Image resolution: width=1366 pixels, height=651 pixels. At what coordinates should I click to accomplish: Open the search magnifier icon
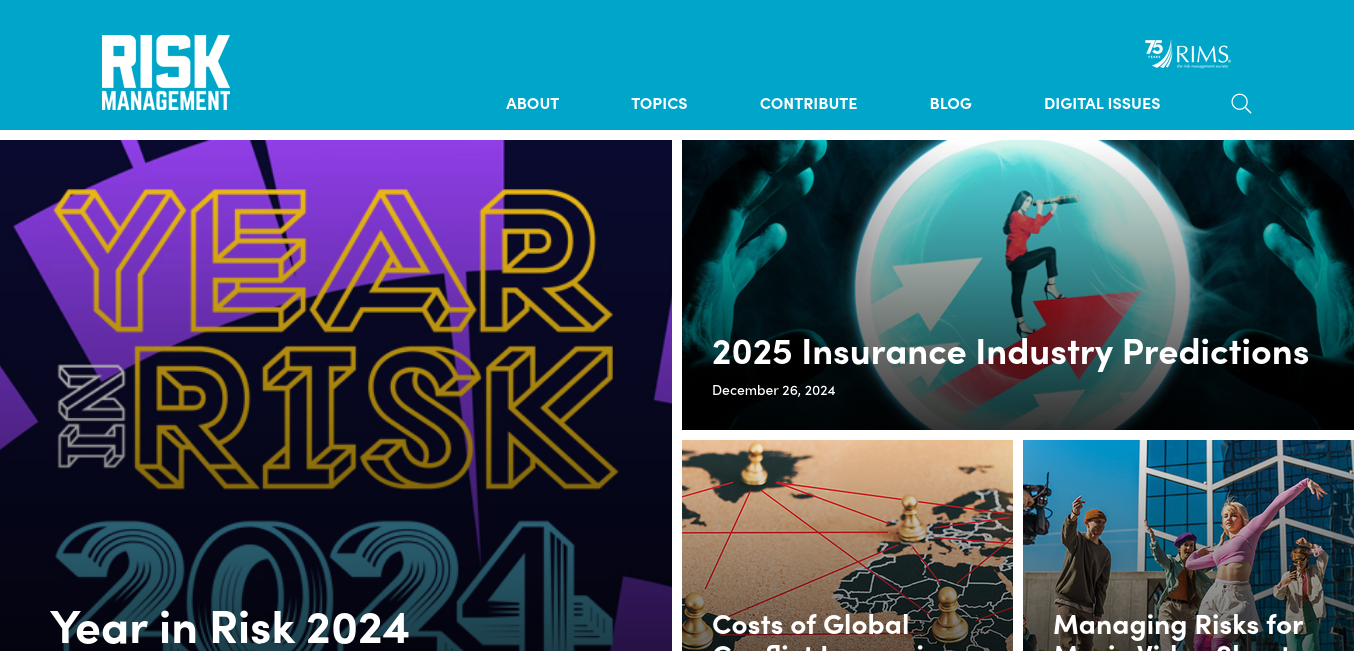point(1241,103)
